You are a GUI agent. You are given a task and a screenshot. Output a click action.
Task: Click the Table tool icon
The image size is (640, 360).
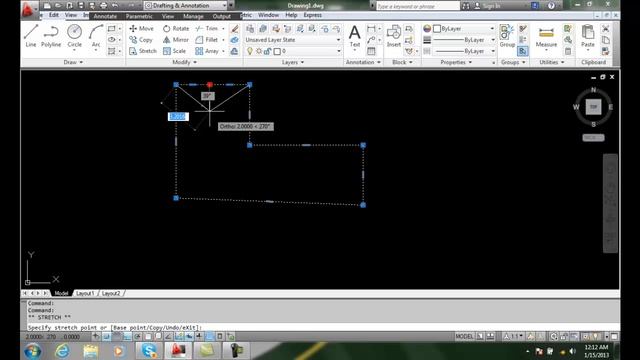click(371, 51)
